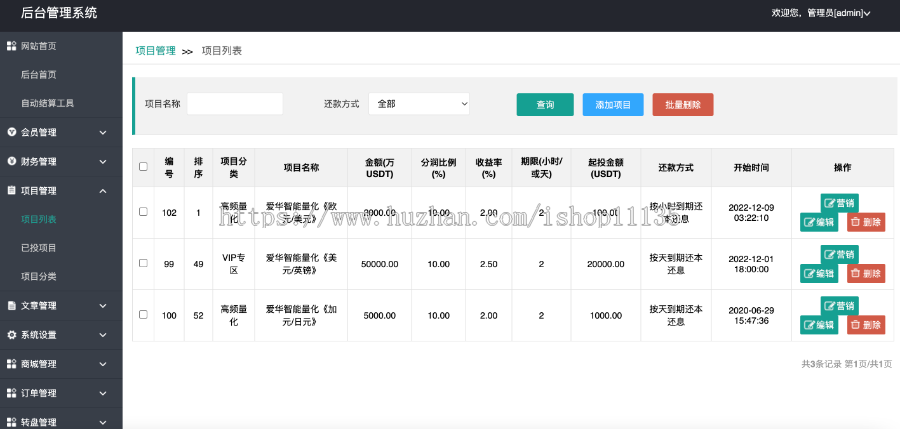This screenshot has height=429, width=900.
Task: Click the 网站首页 grid icon in sidebar
Action: [11, 46]
